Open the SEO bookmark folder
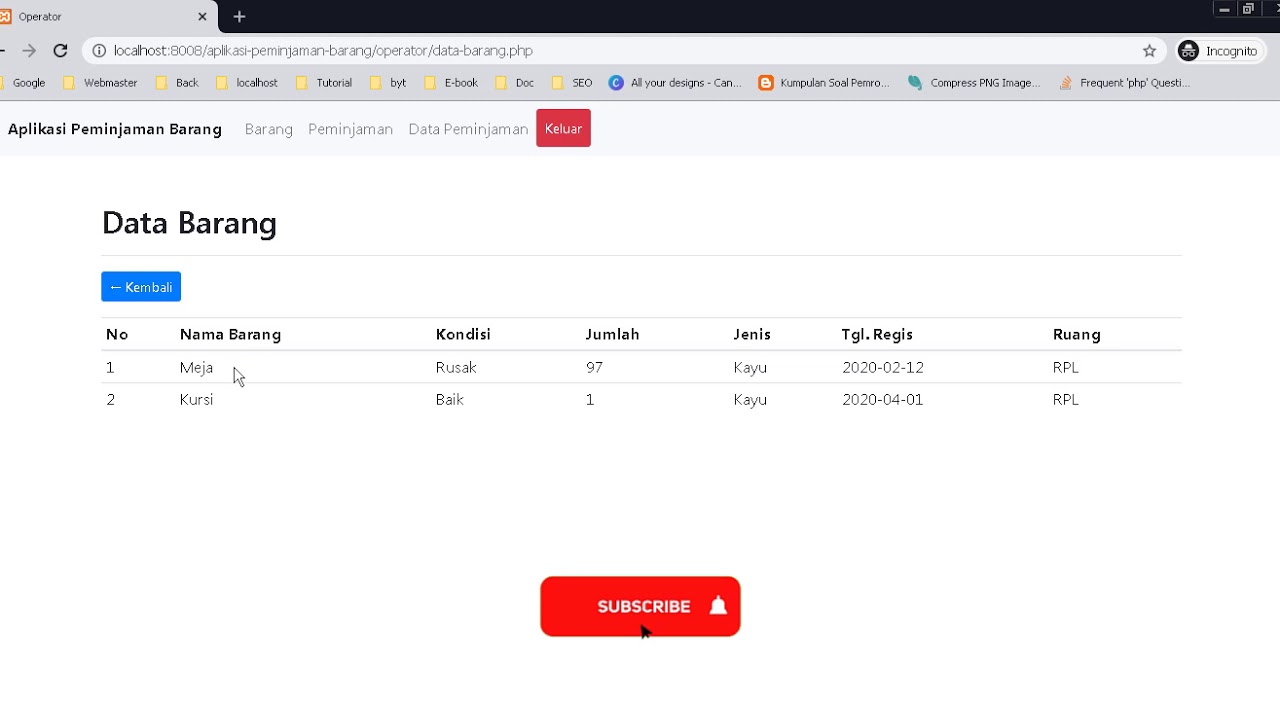 [x=572, y=83]
